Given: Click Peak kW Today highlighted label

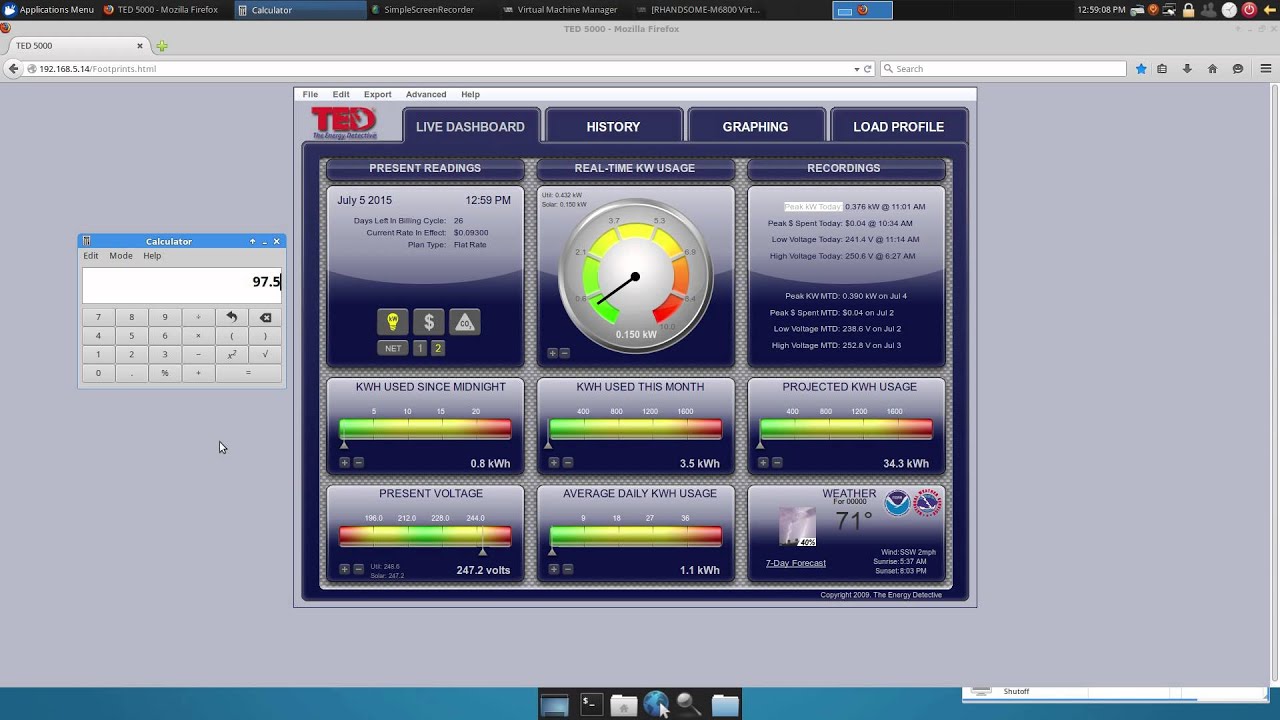Looking at the screenshot, I should point(813,207).
